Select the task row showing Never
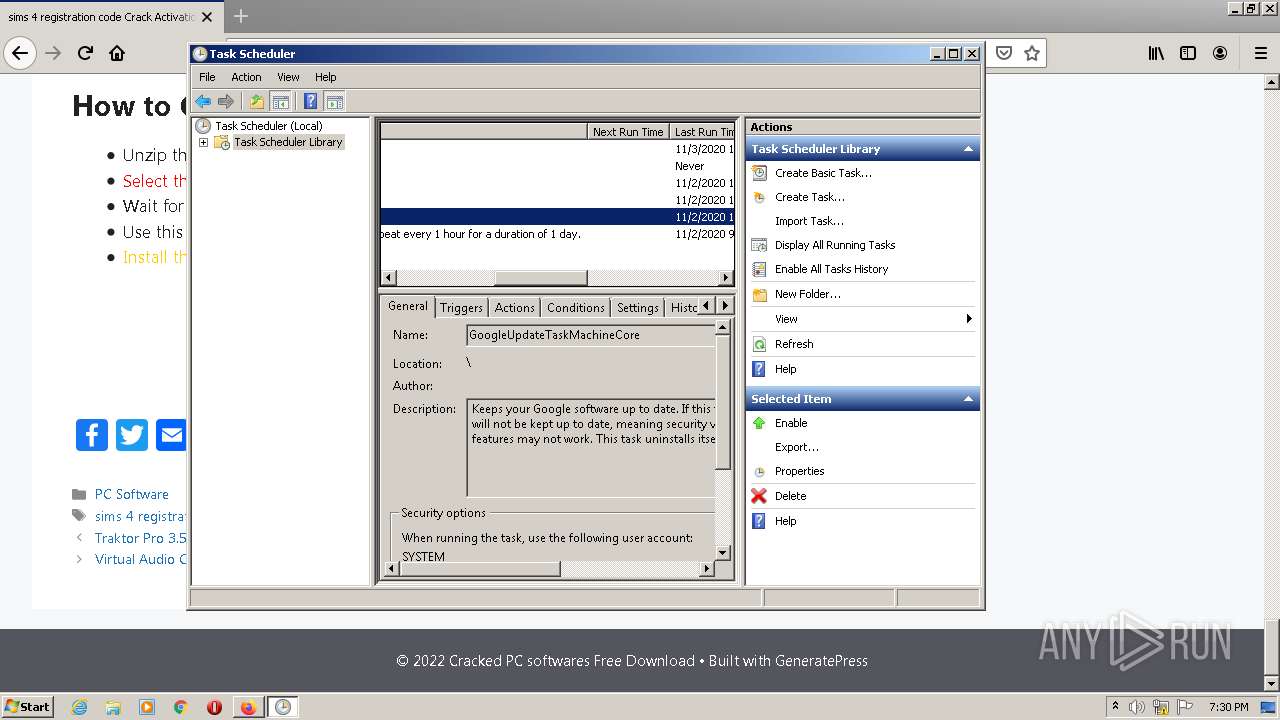 [x=558, y=166]
